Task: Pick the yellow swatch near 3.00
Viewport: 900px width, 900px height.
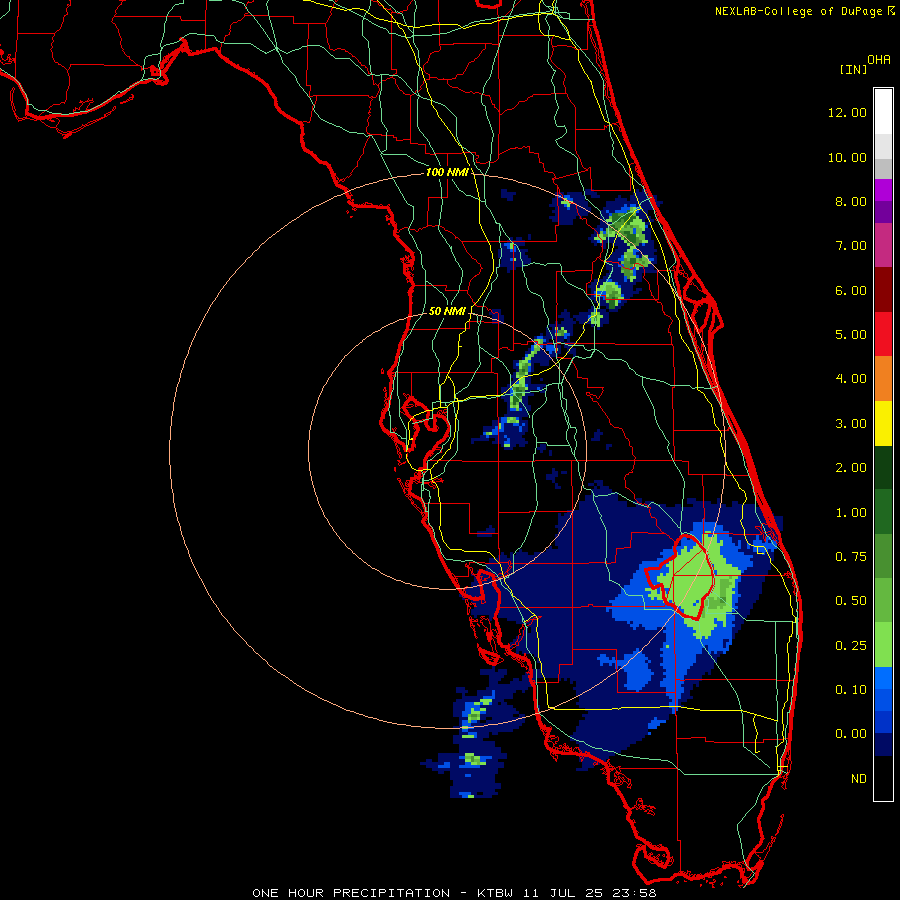Action: [883, 423]
